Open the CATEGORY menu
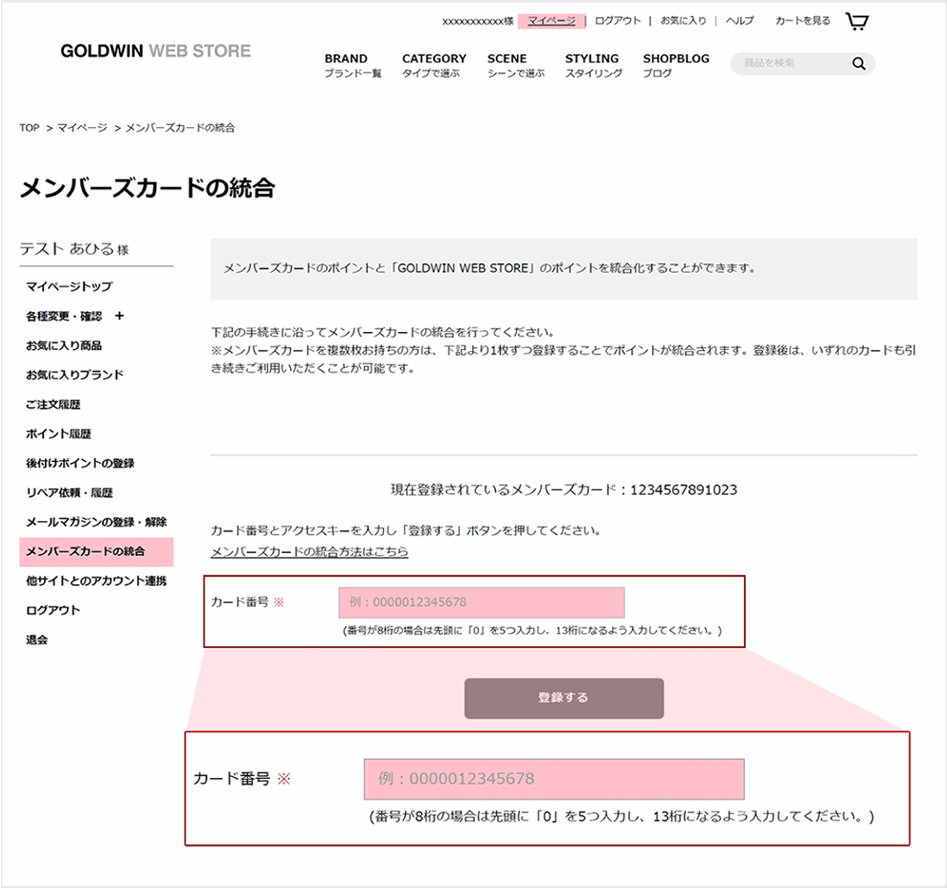 [434, 65]
